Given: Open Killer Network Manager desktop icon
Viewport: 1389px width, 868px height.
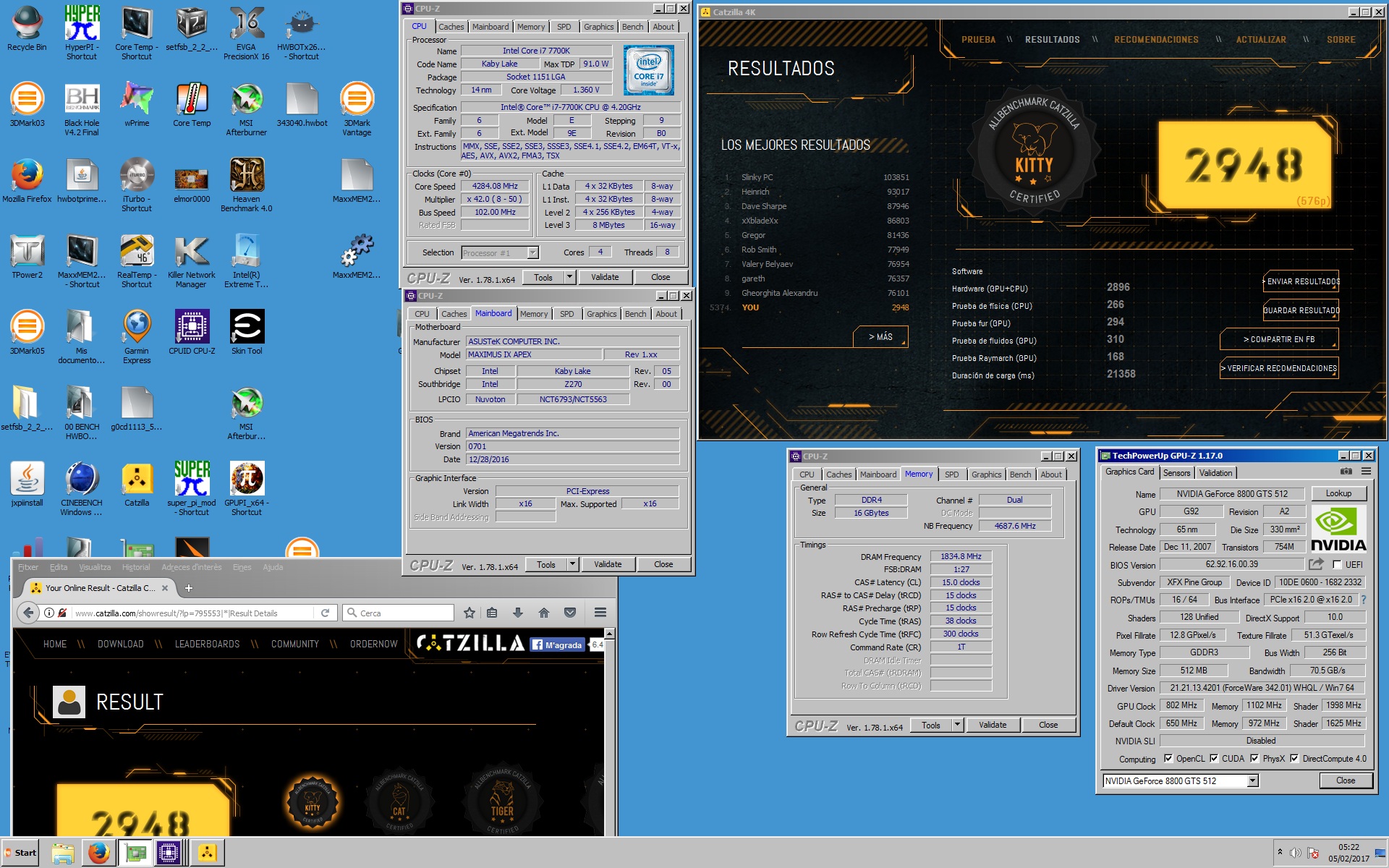Looking at the screenshot, I should pyautogui.click(x=191, y=261).
